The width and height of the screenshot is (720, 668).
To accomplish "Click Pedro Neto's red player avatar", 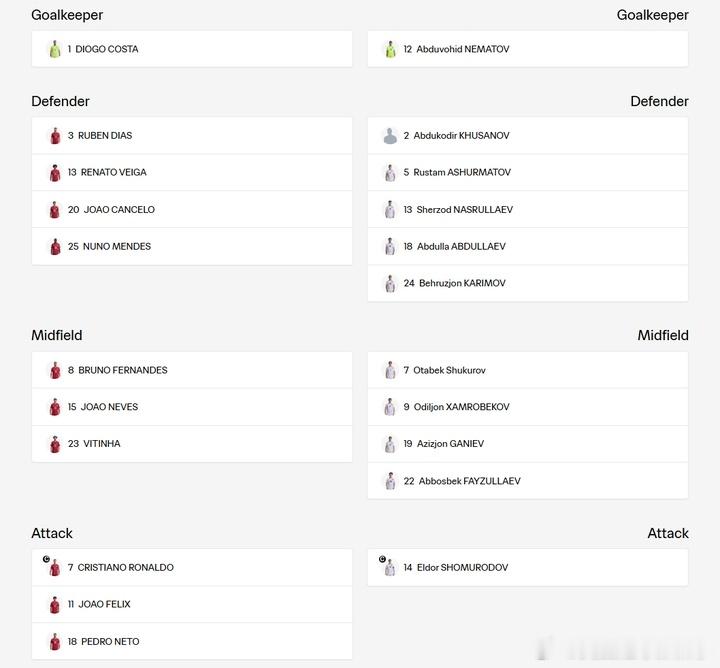I will pyautogui.click(x=55, y=642).
